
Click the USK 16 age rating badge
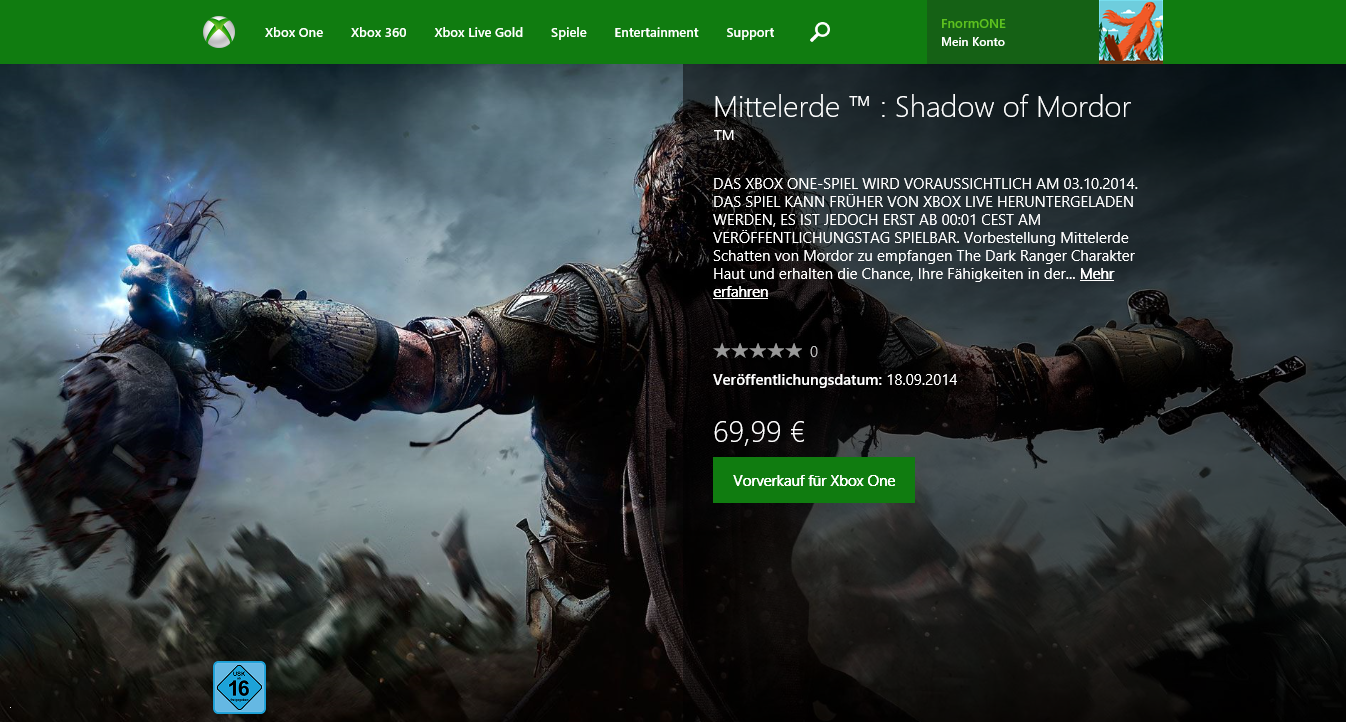pyautogui.click(x=239, y=687)
